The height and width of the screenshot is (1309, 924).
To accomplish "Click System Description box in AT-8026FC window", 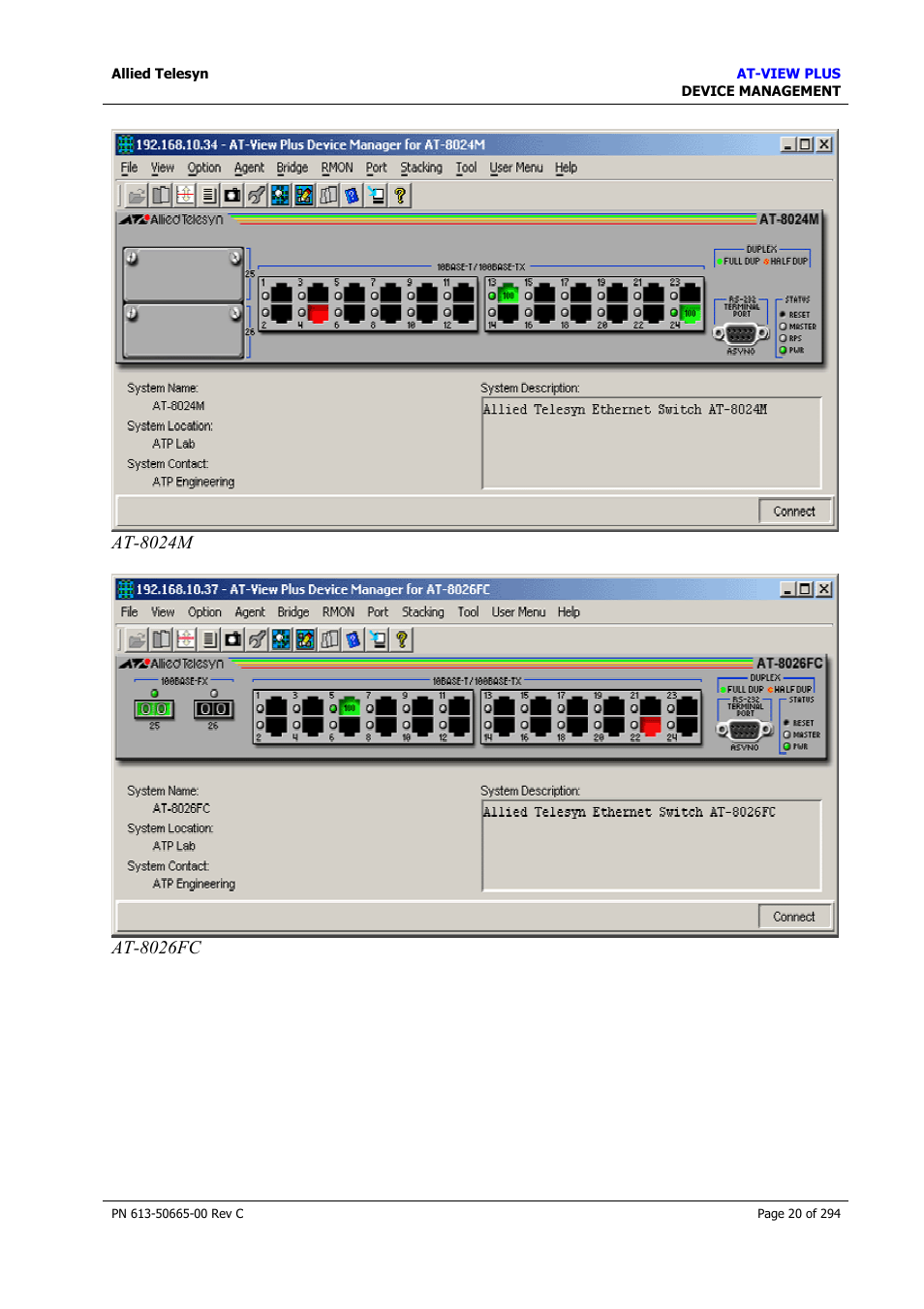I will (x=652, y=845).
